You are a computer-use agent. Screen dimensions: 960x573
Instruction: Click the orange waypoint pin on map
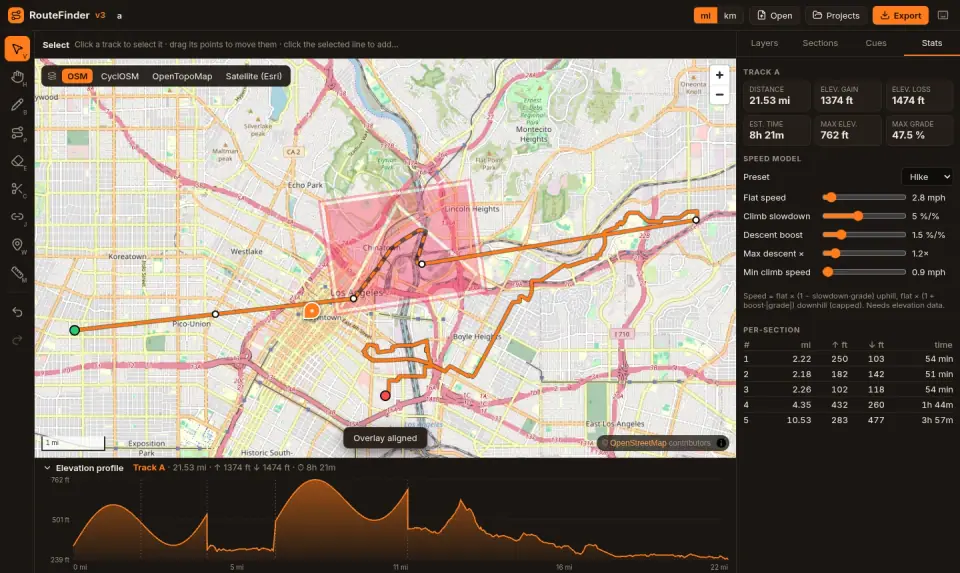[312, 310]
